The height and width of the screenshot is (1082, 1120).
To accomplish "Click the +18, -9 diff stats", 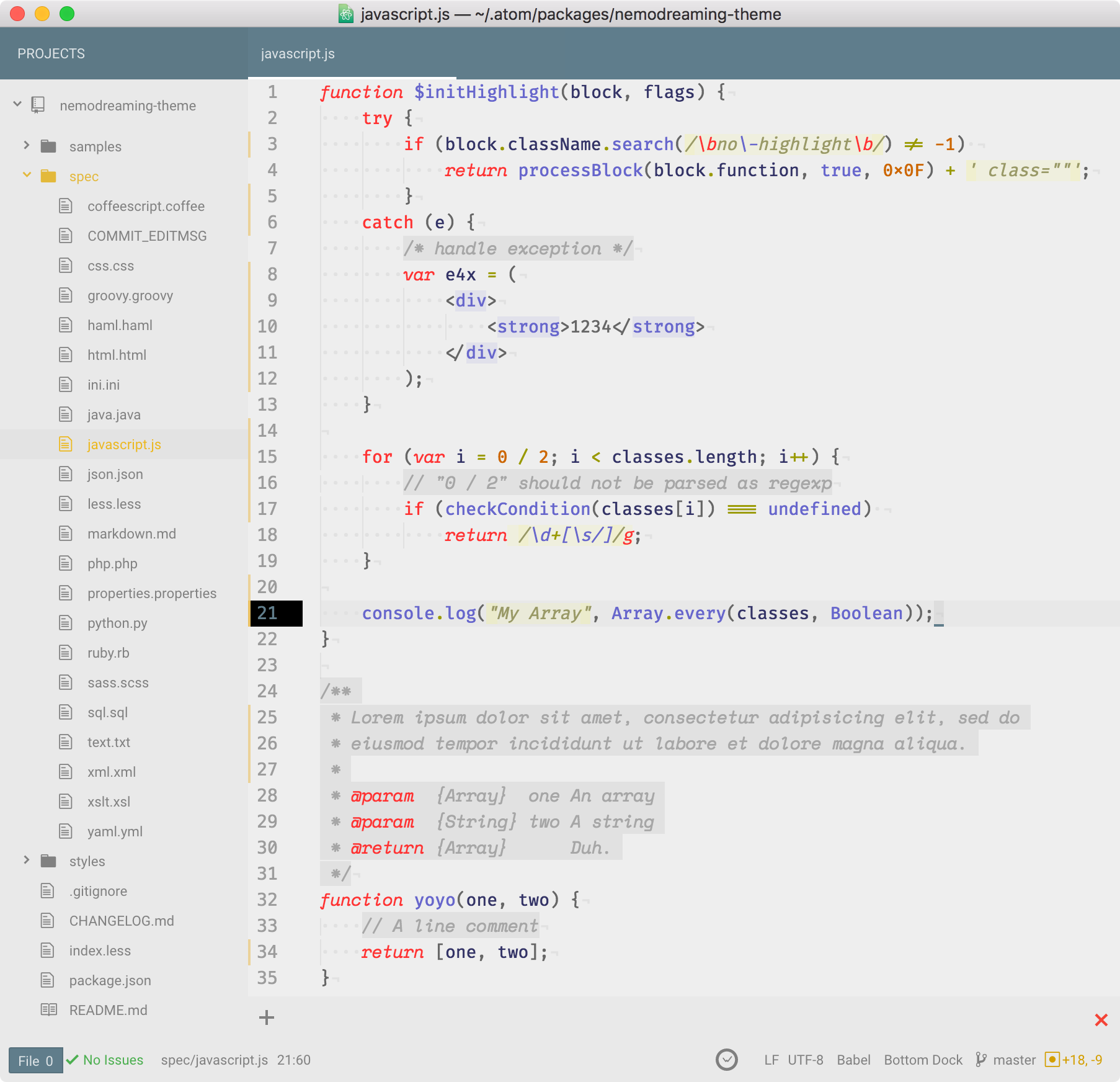I will pyautogui.click(x=1082, y=1060).
